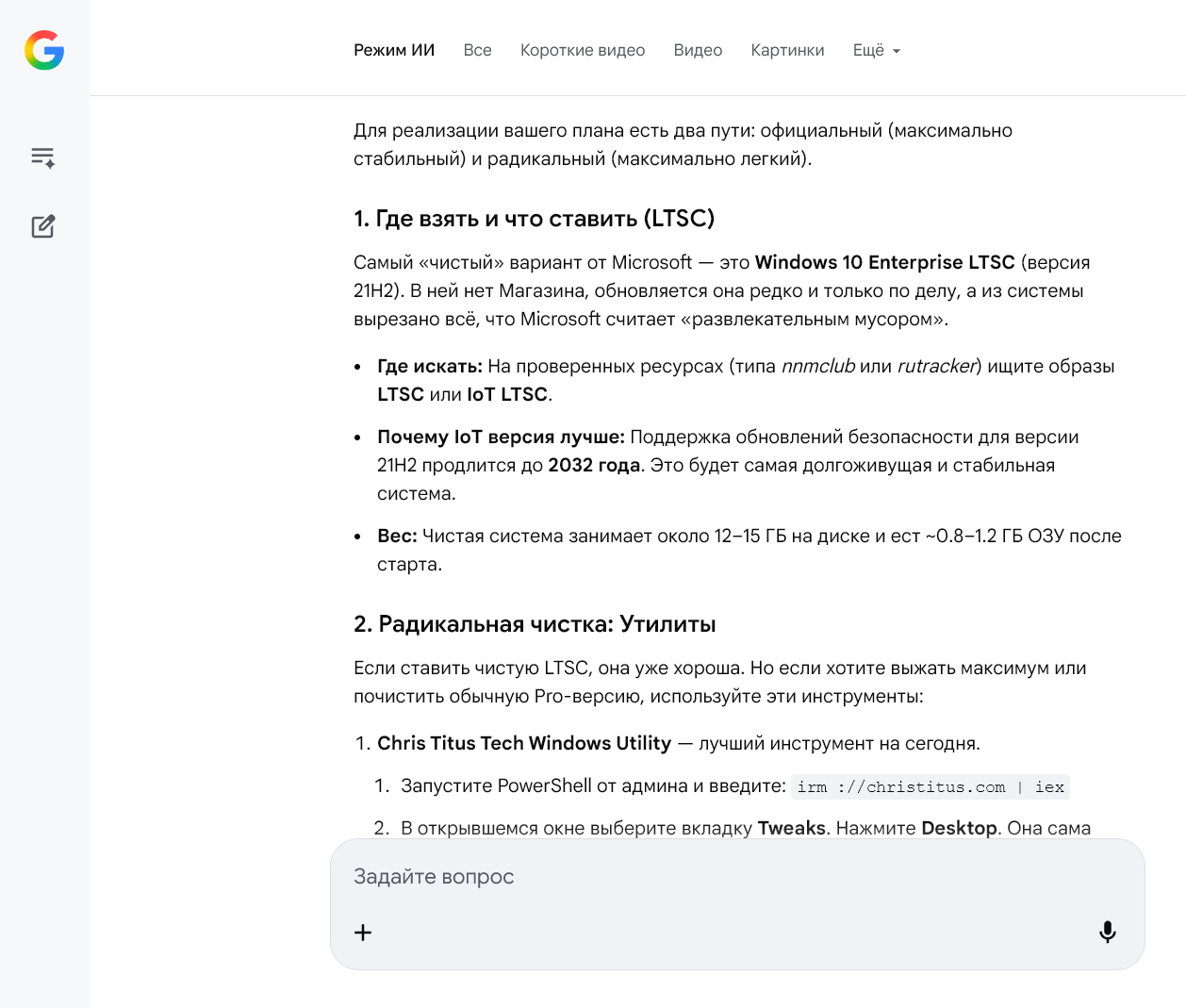Click the bold text 2032 года
Screen dimensions: 1186x1008
594,465
